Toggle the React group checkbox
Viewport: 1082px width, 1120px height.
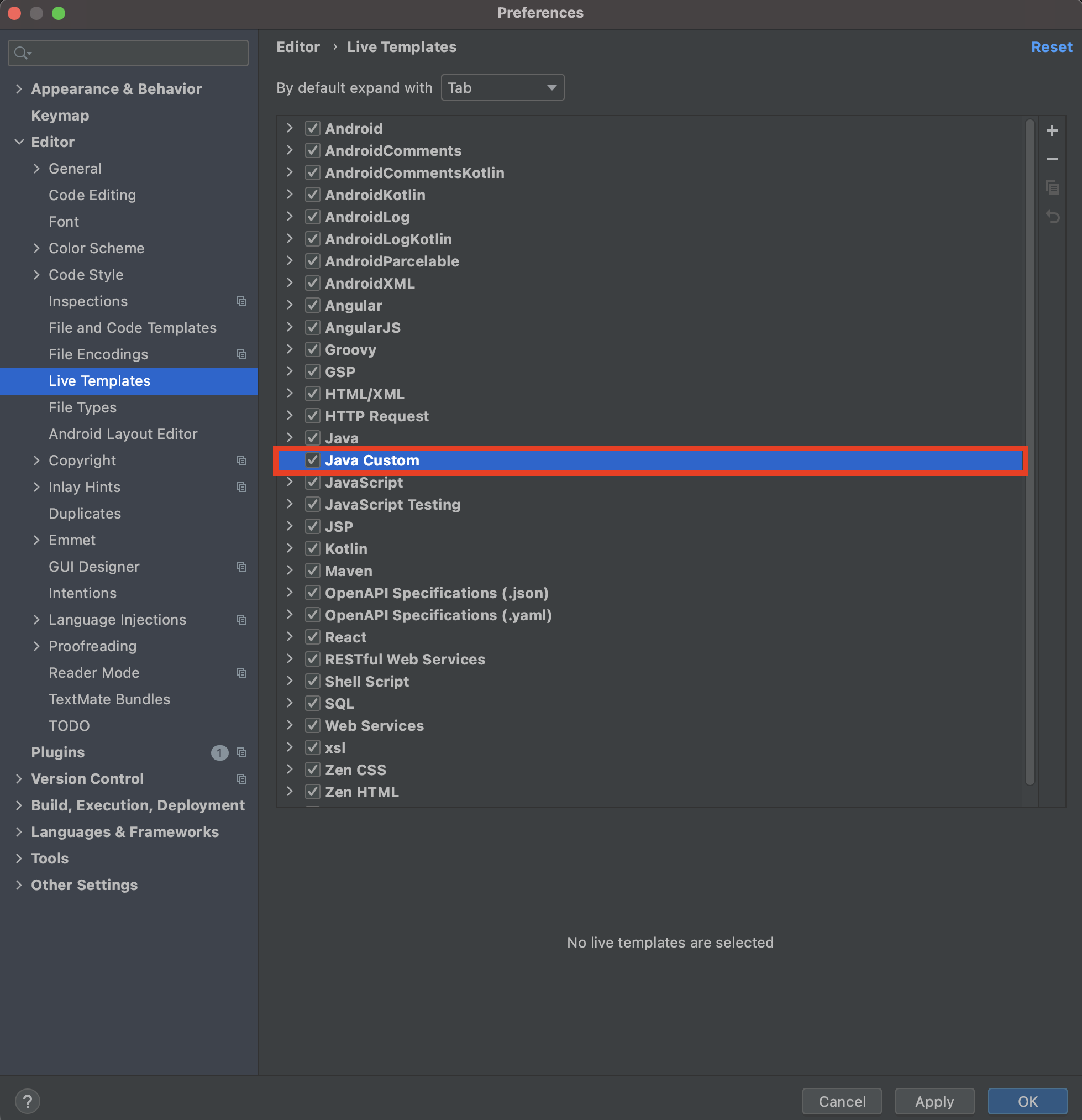tap(312, 637)
